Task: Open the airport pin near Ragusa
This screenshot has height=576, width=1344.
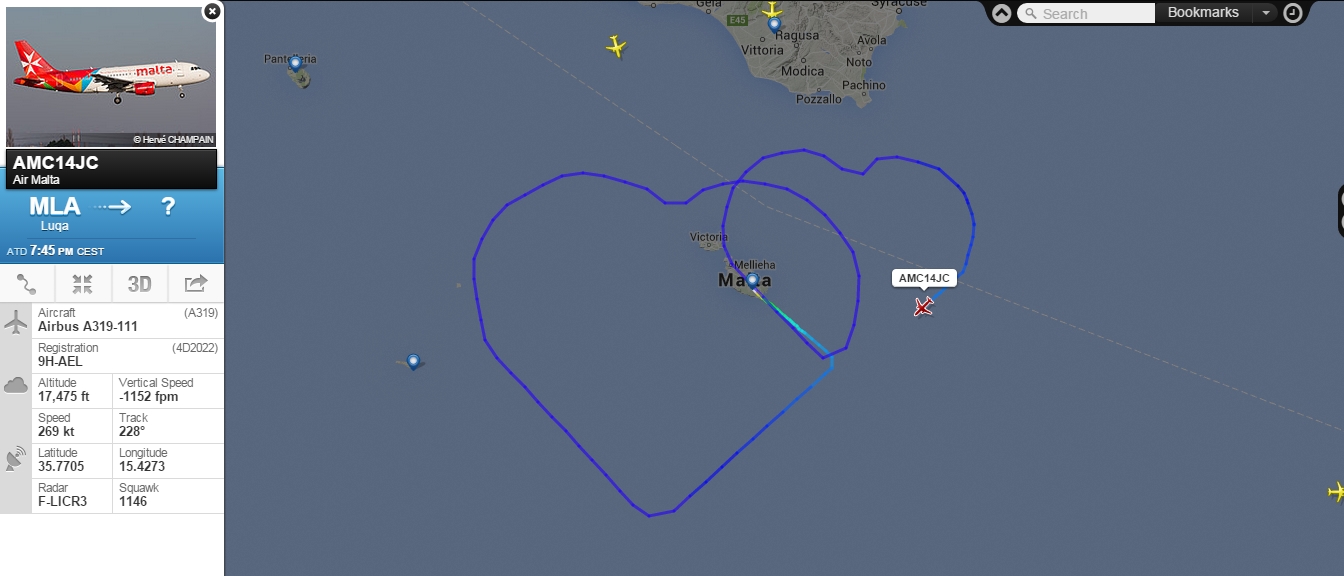Action: (x=774, y=24)
